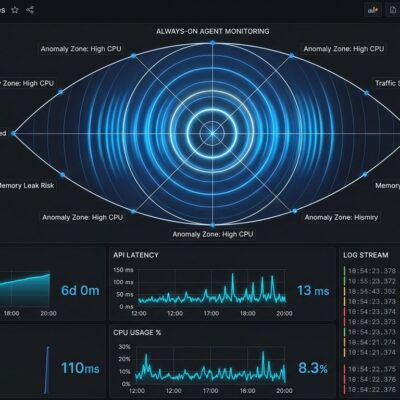
Task: Click the add panel chart icon
Action: click(373, 10)
